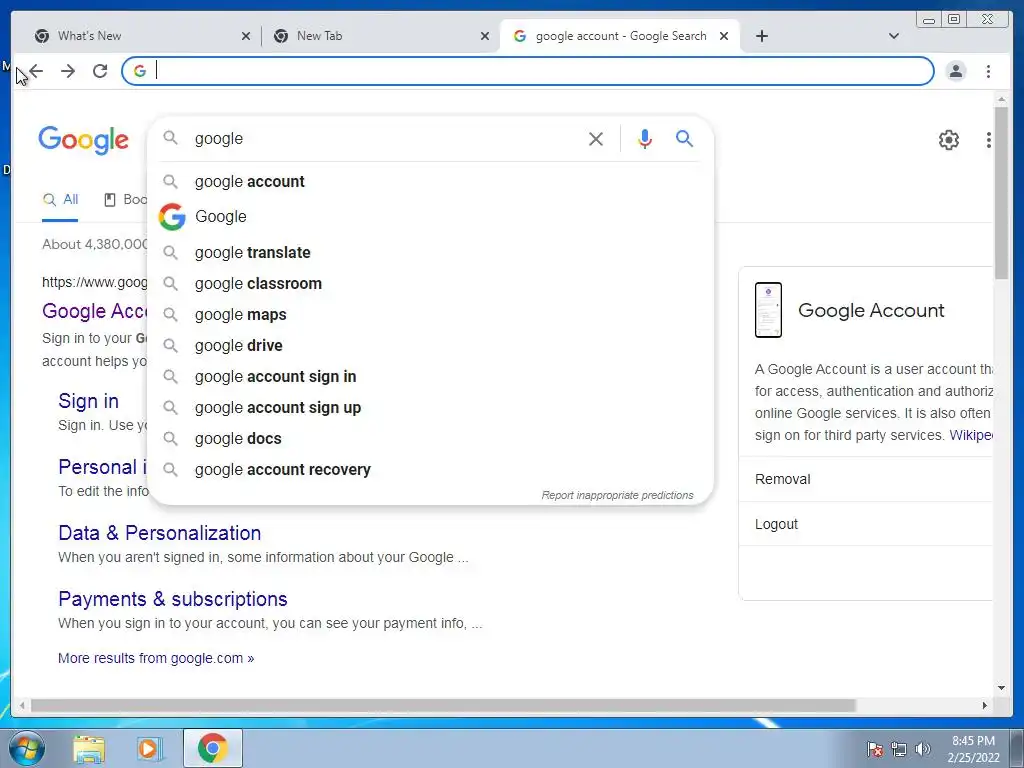Screen dimensions: 1024x768
Task: Close the What's New tab
Action: (246, 36)
